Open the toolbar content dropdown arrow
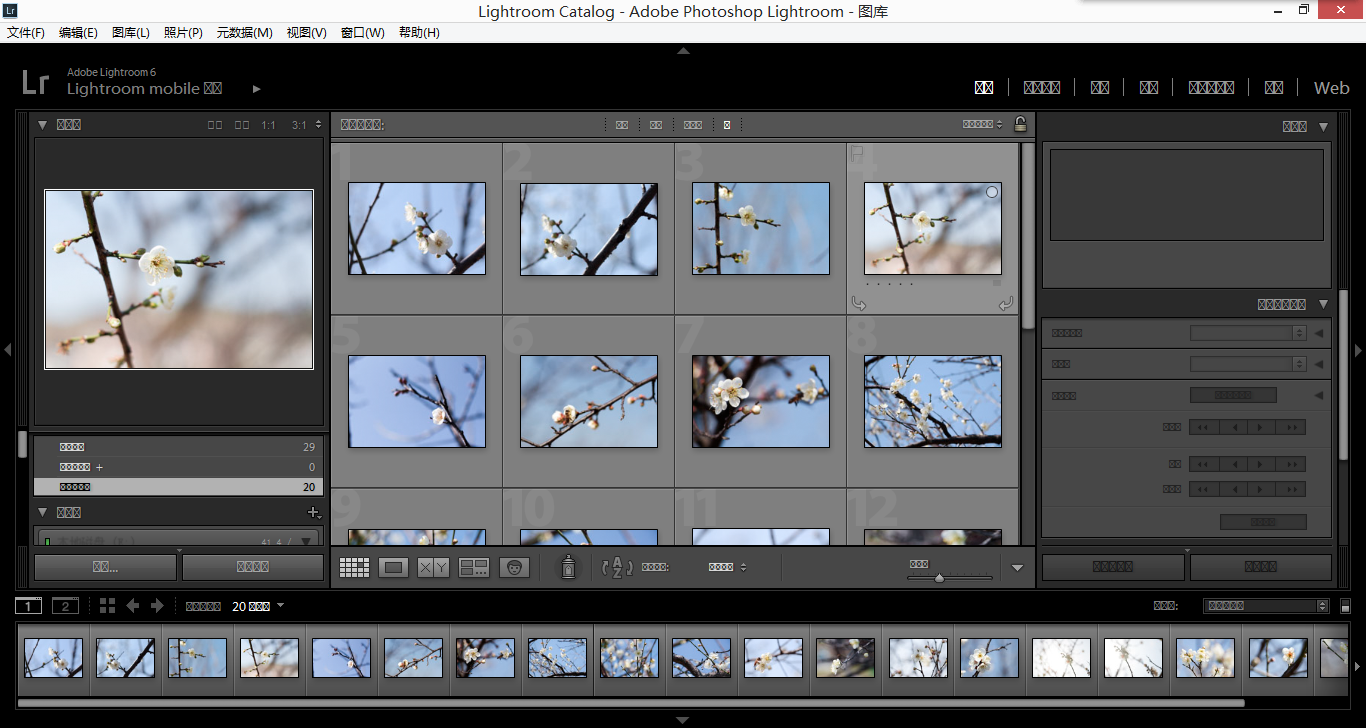 coord(1017,568)
